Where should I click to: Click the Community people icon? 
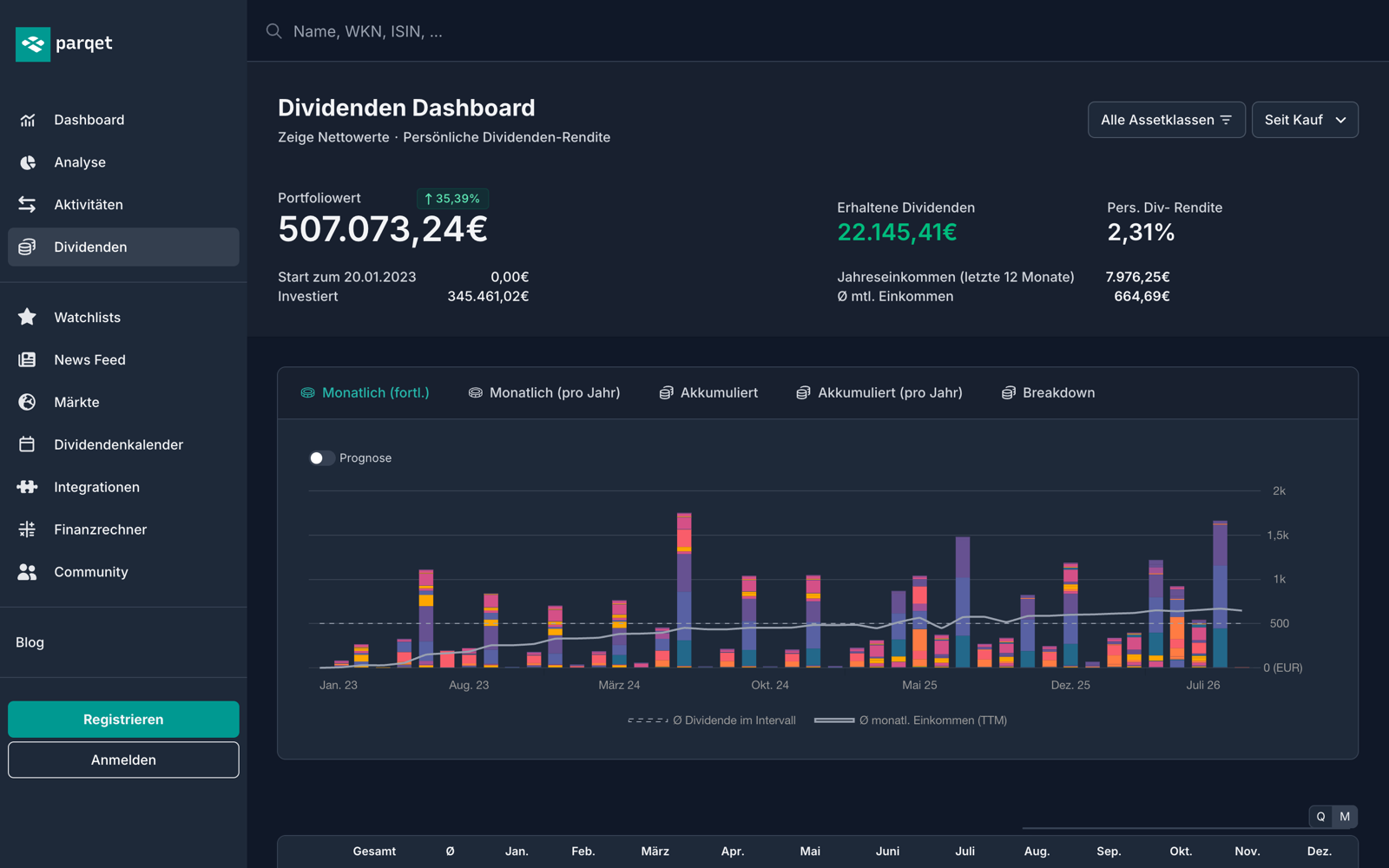point(28,572)
